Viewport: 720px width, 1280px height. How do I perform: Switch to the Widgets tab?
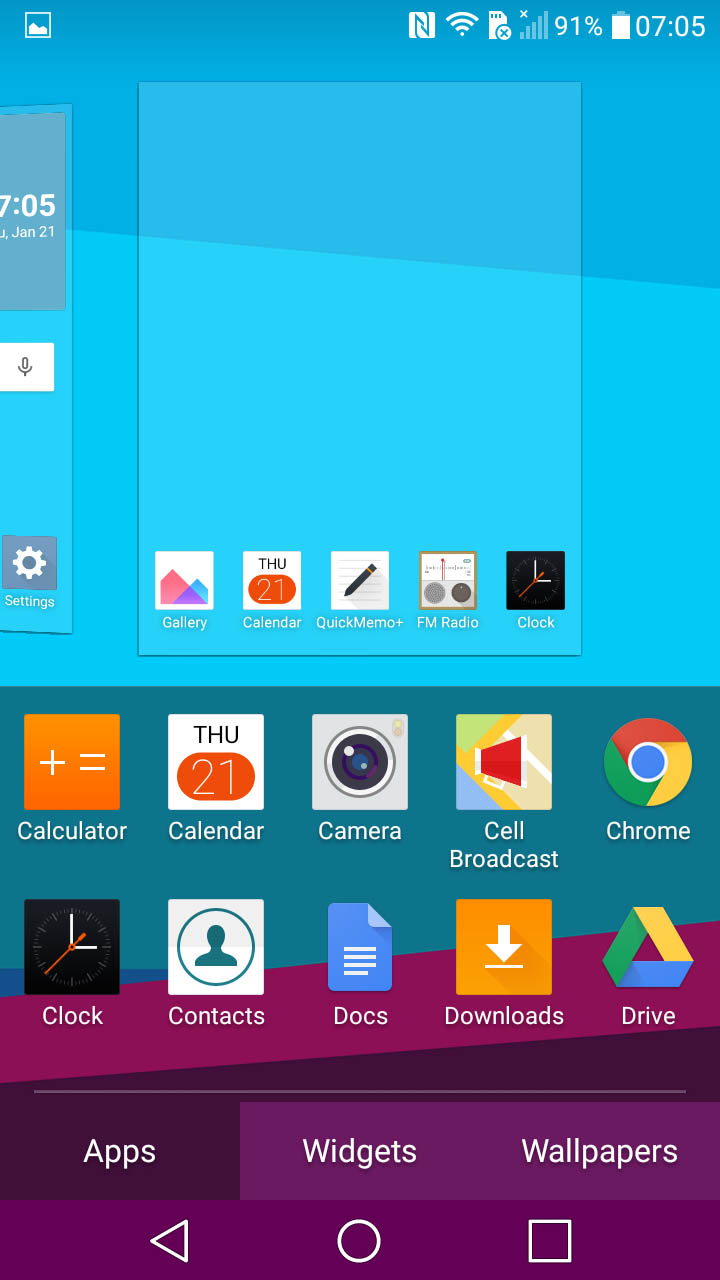point(360,1151)
